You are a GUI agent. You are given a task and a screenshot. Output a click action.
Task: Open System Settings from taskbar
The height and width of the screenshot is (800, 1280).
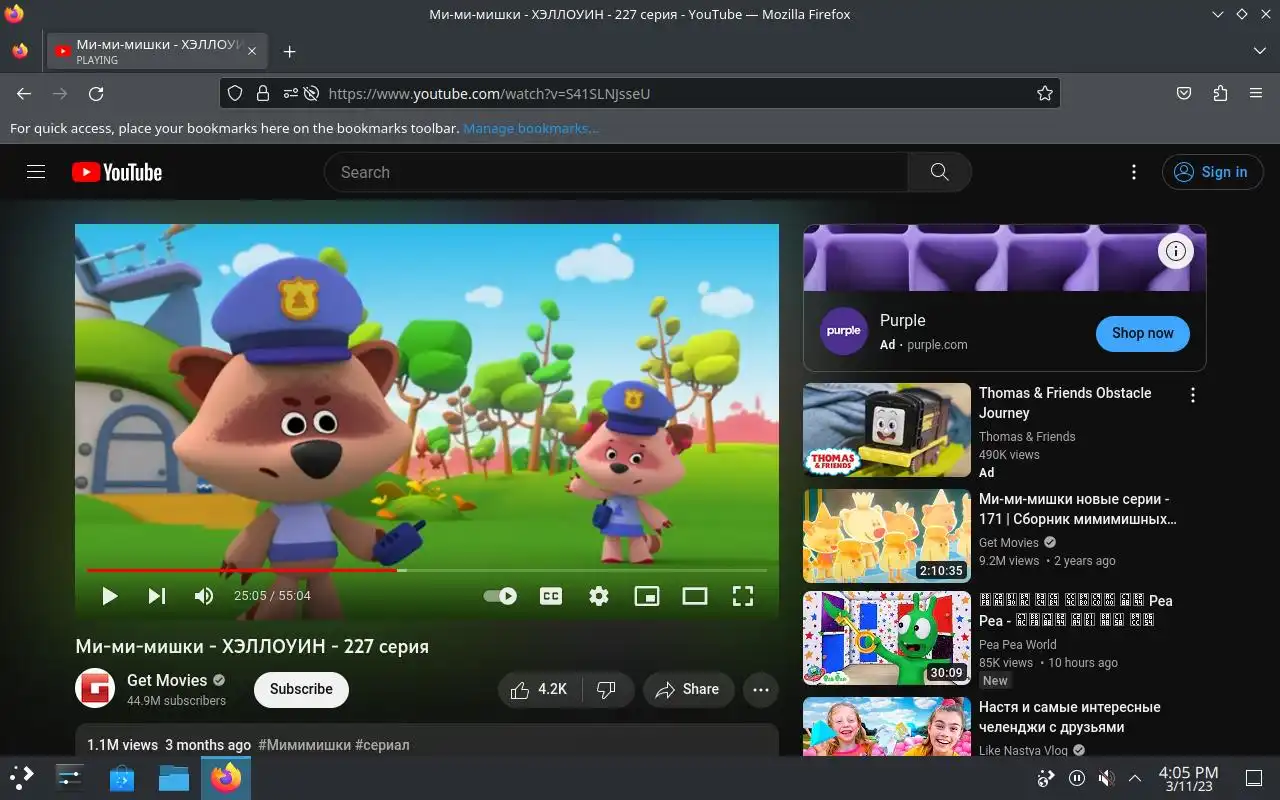pyautogui.click(x=70, y=777)
